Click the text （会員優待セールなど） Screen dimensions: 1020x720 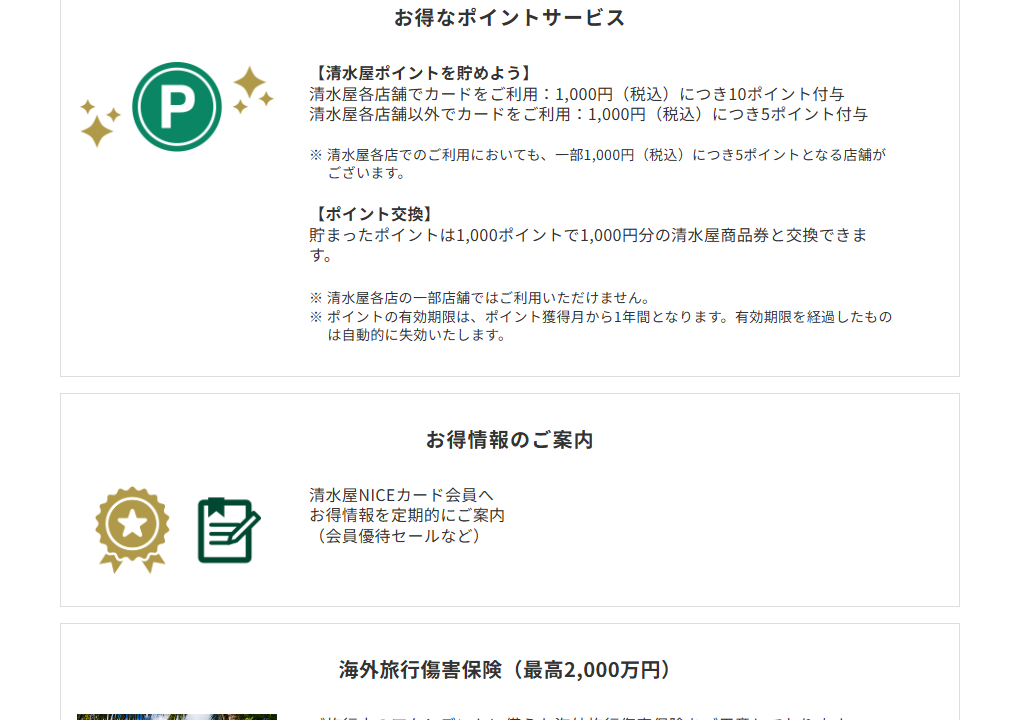pyautogui.click(x=399, y=536)
